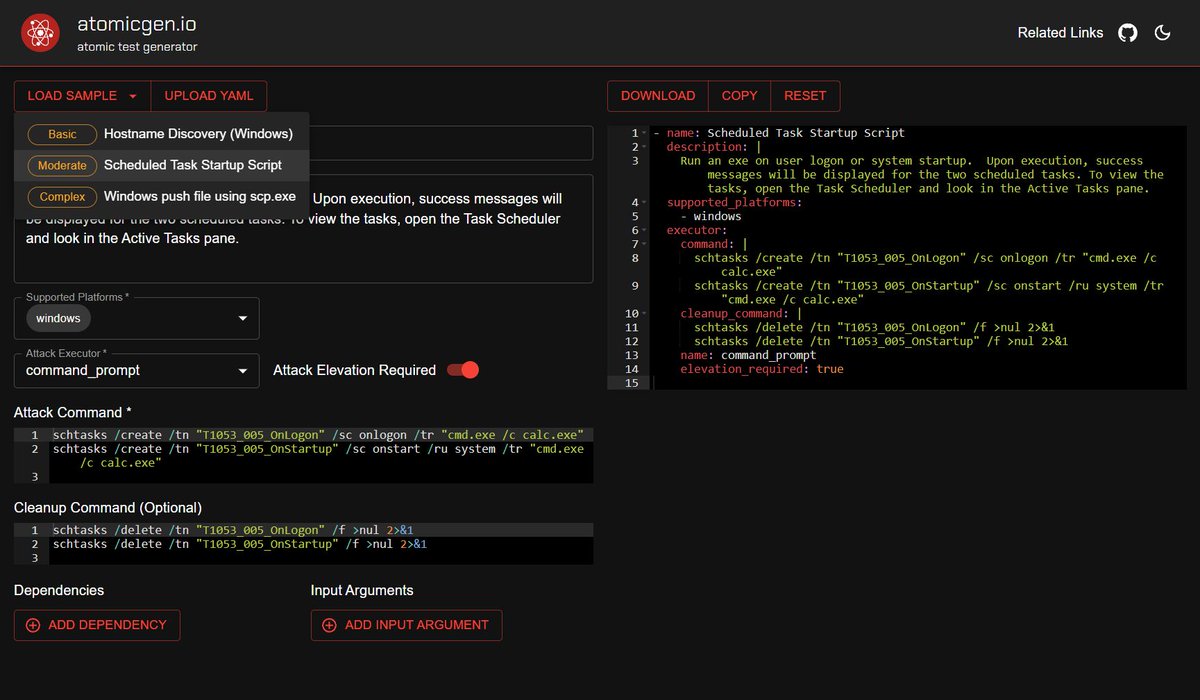Viewport: 1200px width, 700px height.
Task: Click in the description text area
Action: (303, 228)
